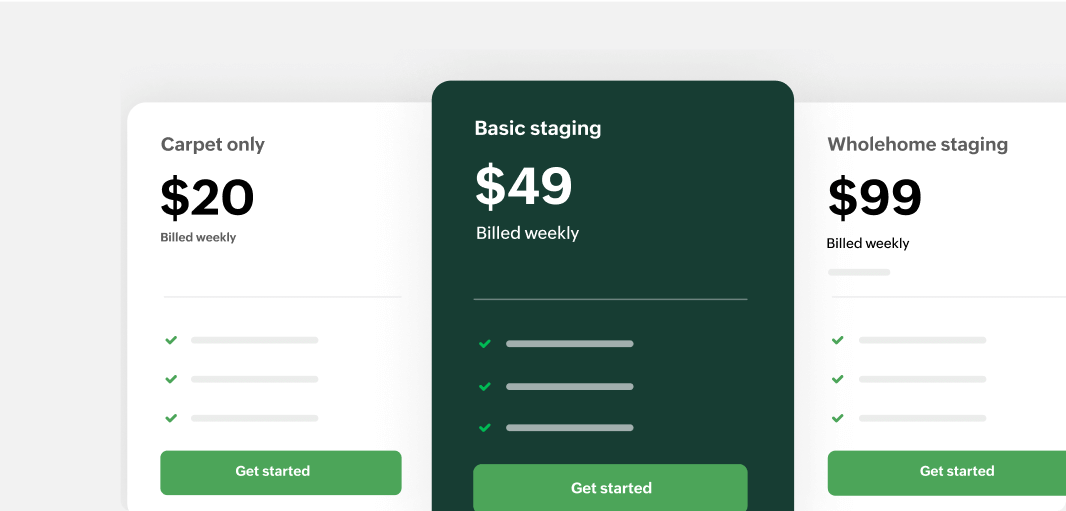This screenshot has height=511, width=1066.
Task: Select the $20 price text
Action: point(208,198)
